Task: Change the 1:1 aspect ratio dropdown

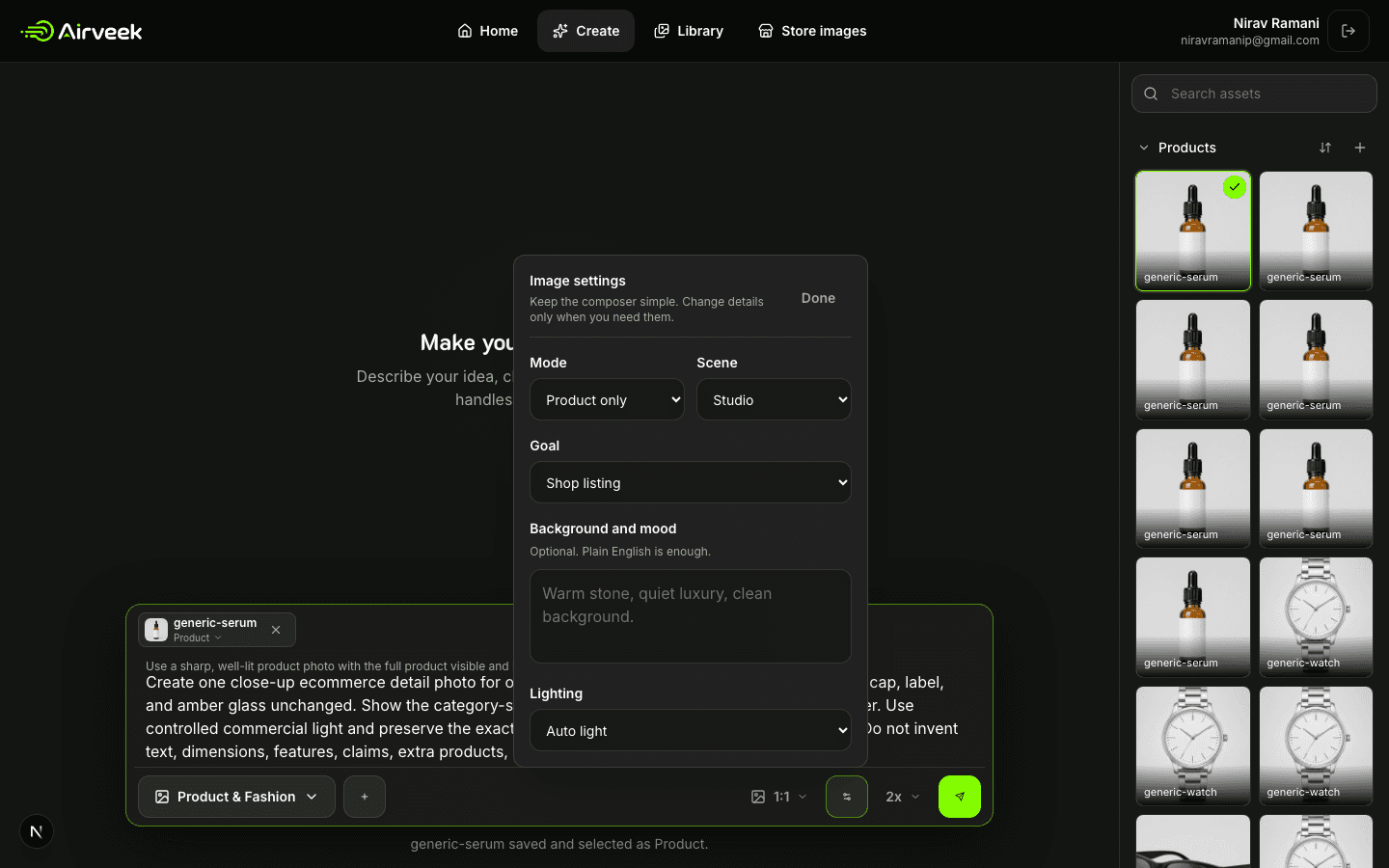Action: click(x=779, y=797)
